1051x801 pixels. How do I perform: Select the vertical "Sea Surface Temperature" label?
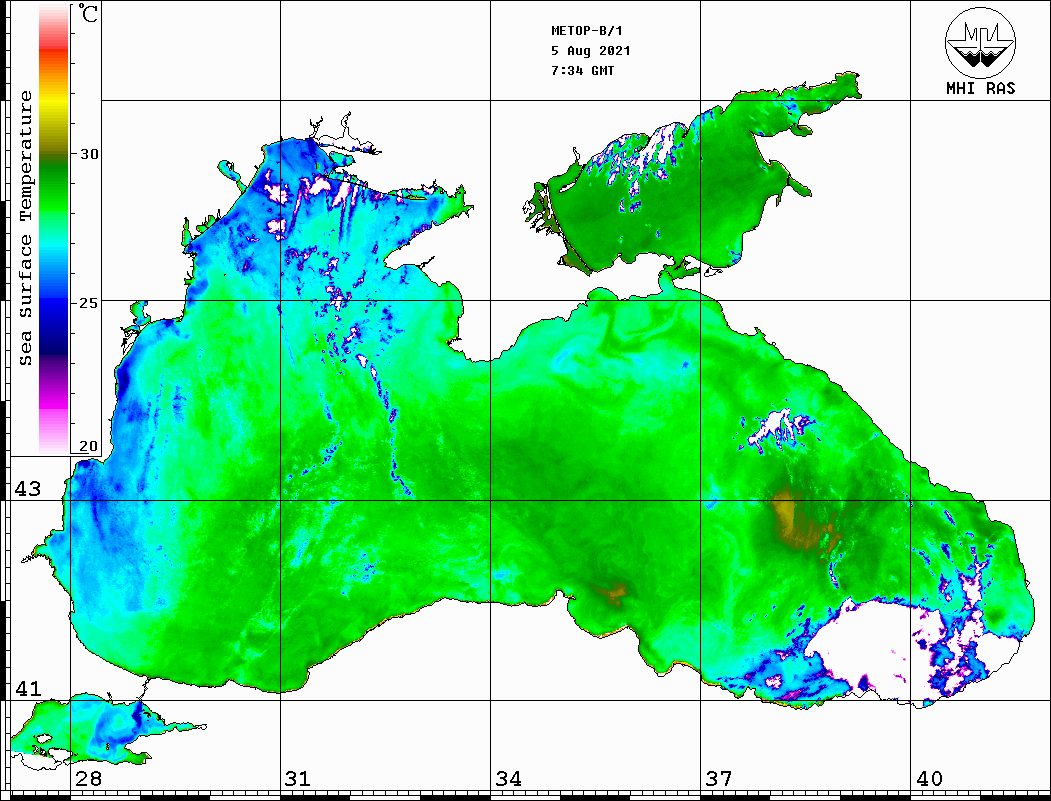[x=26, y=228]
